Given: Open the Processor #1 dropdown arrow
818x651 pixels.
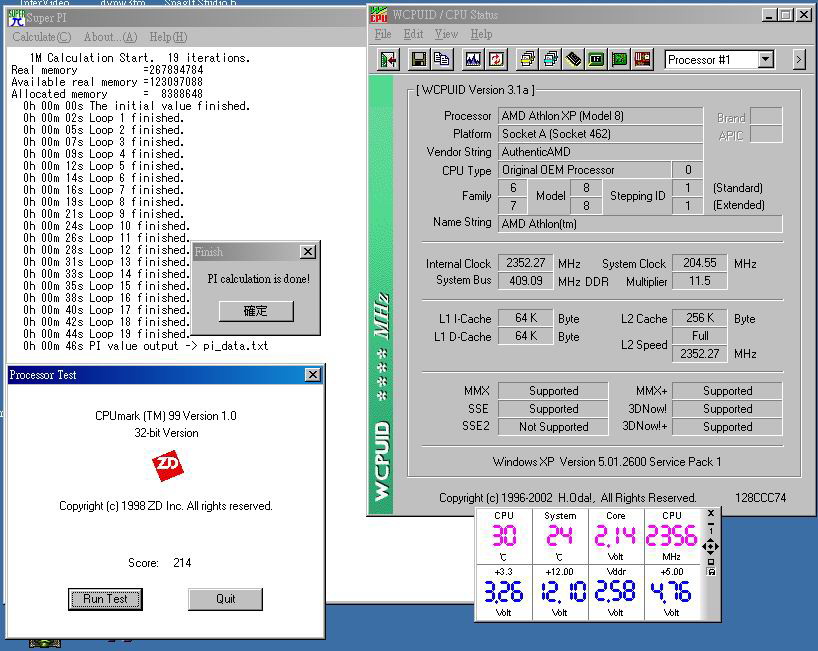Looking at the screenshot, I should click(765, 59).
